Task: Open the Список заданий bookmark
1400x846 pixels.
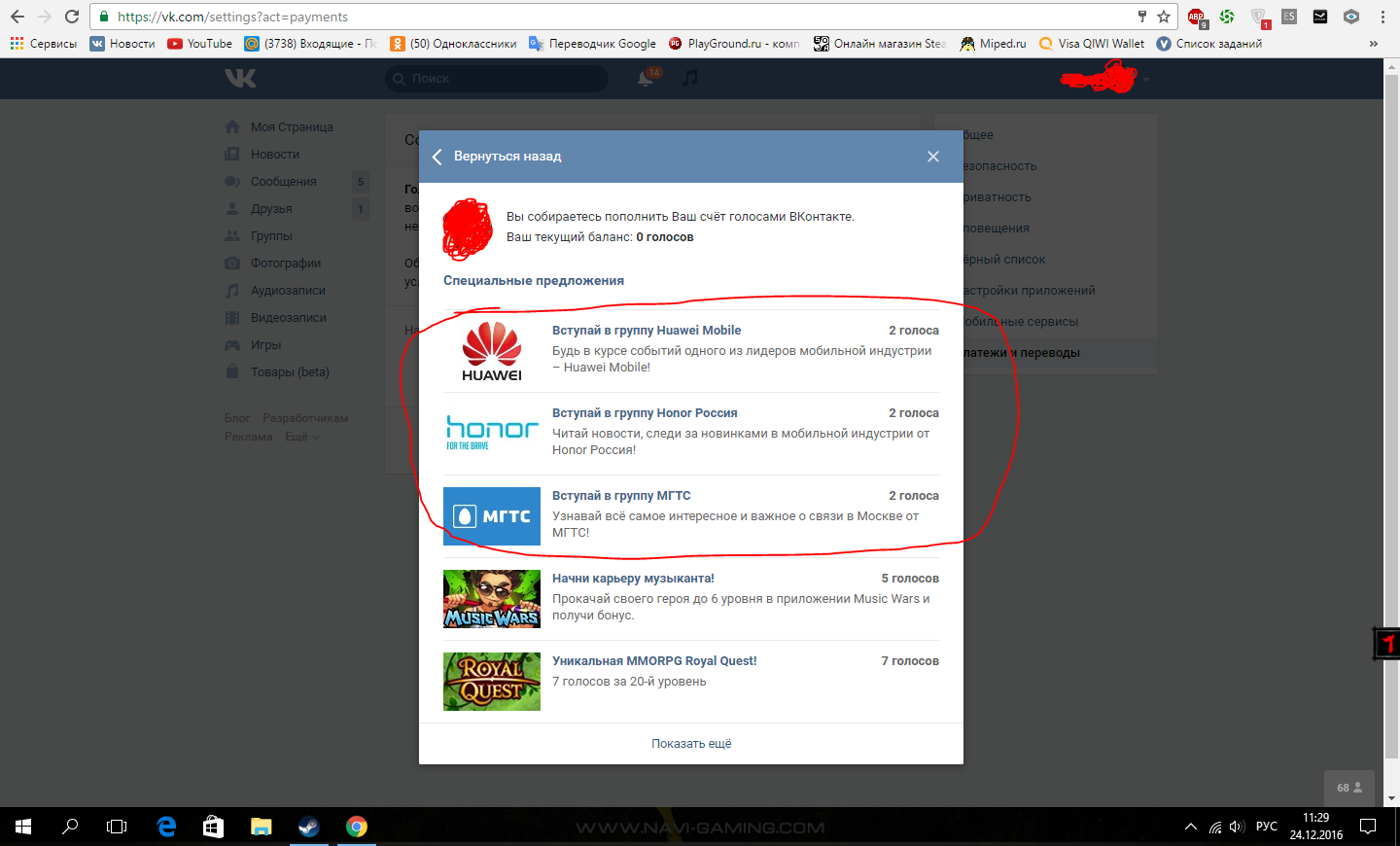Action: (x=1208, y=44)
